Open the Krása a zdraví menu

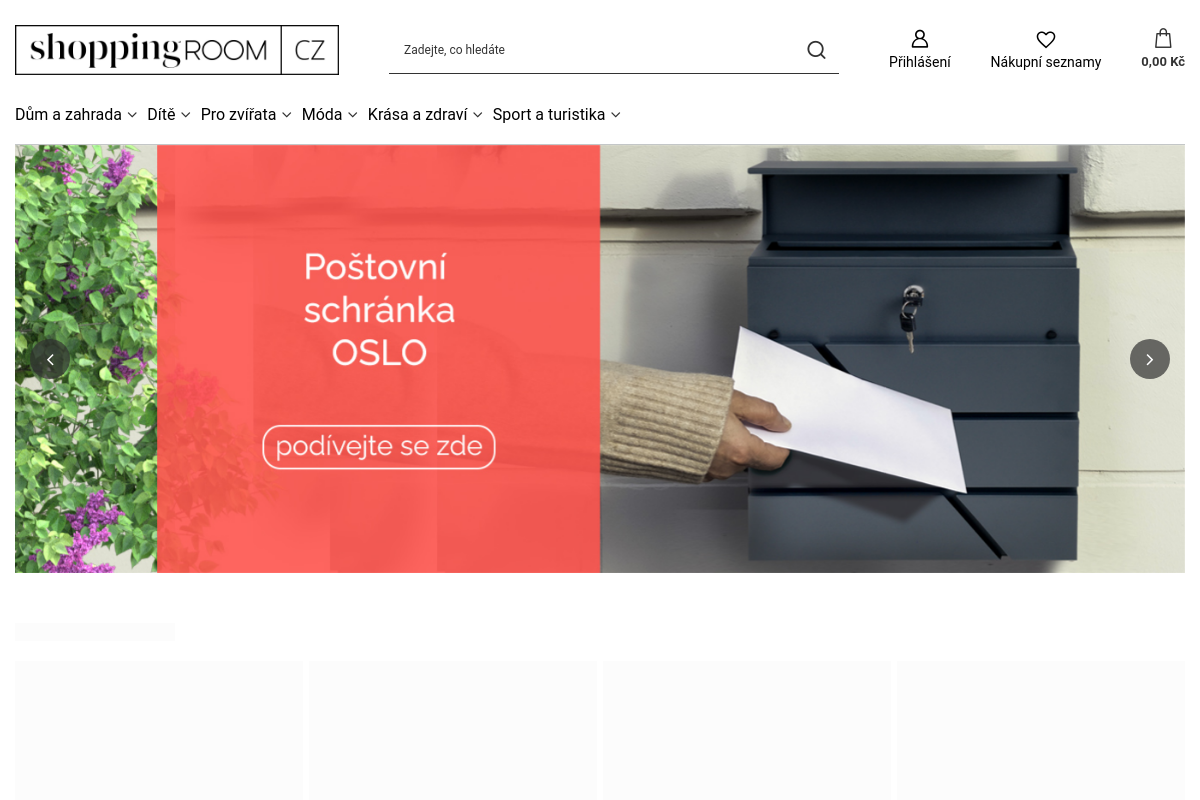tap(425, 115)
